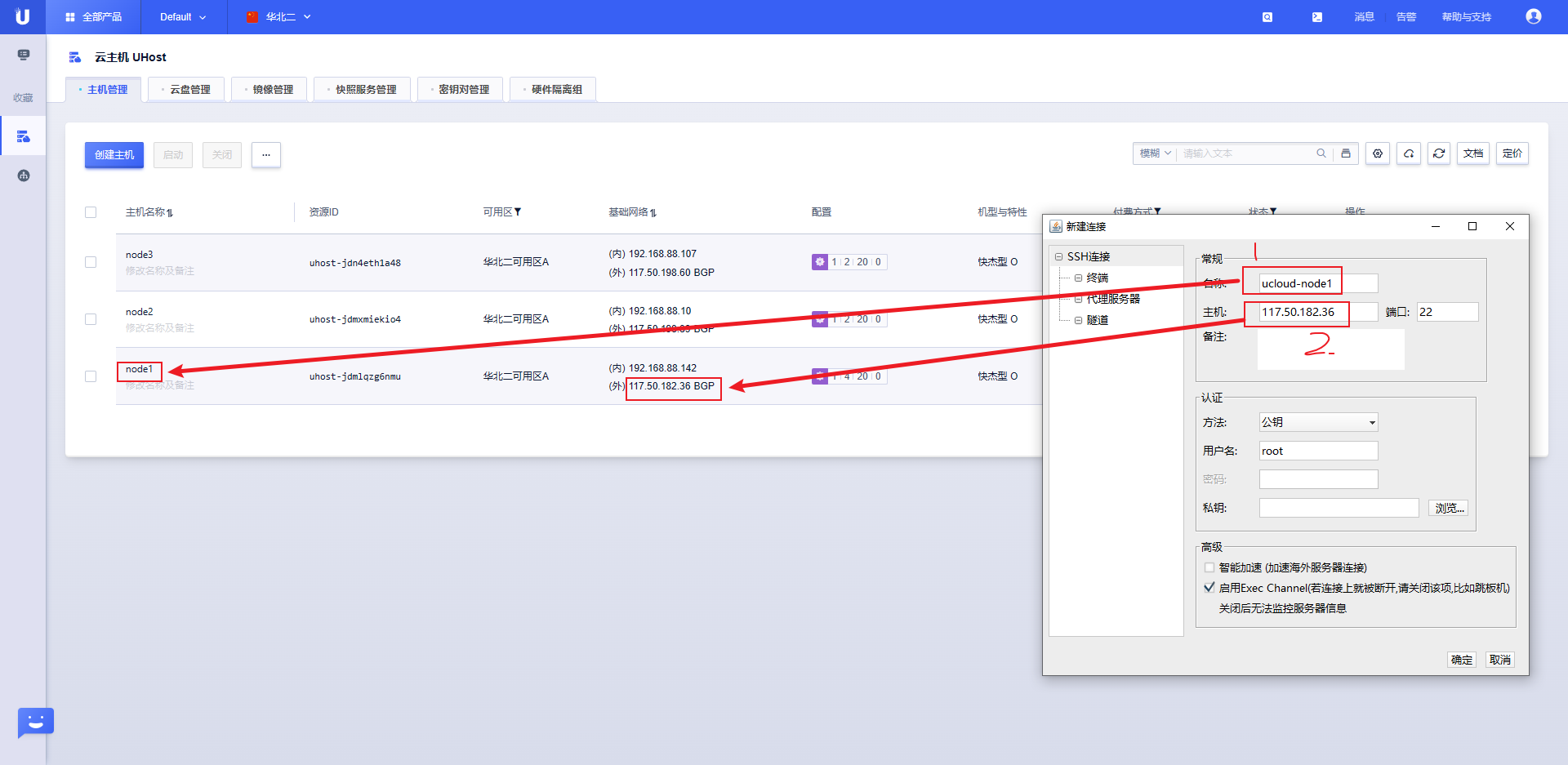This screenshot has height=765, width=1568.
Task: Confirm with 确定 in 新建连接 dialog
Action: [x=1461, y=660]
